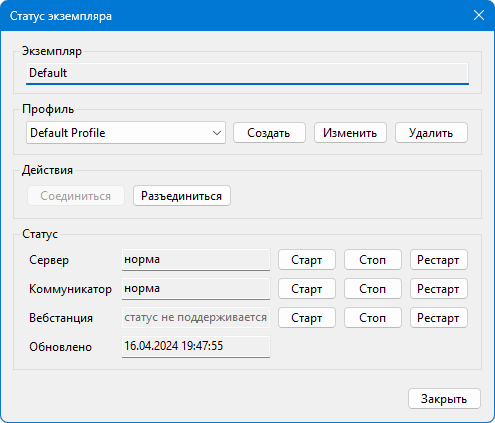Viewport: 495px width, 423px height.
Task: Click the Удалить profile button
Action: (x=431, y=133)
